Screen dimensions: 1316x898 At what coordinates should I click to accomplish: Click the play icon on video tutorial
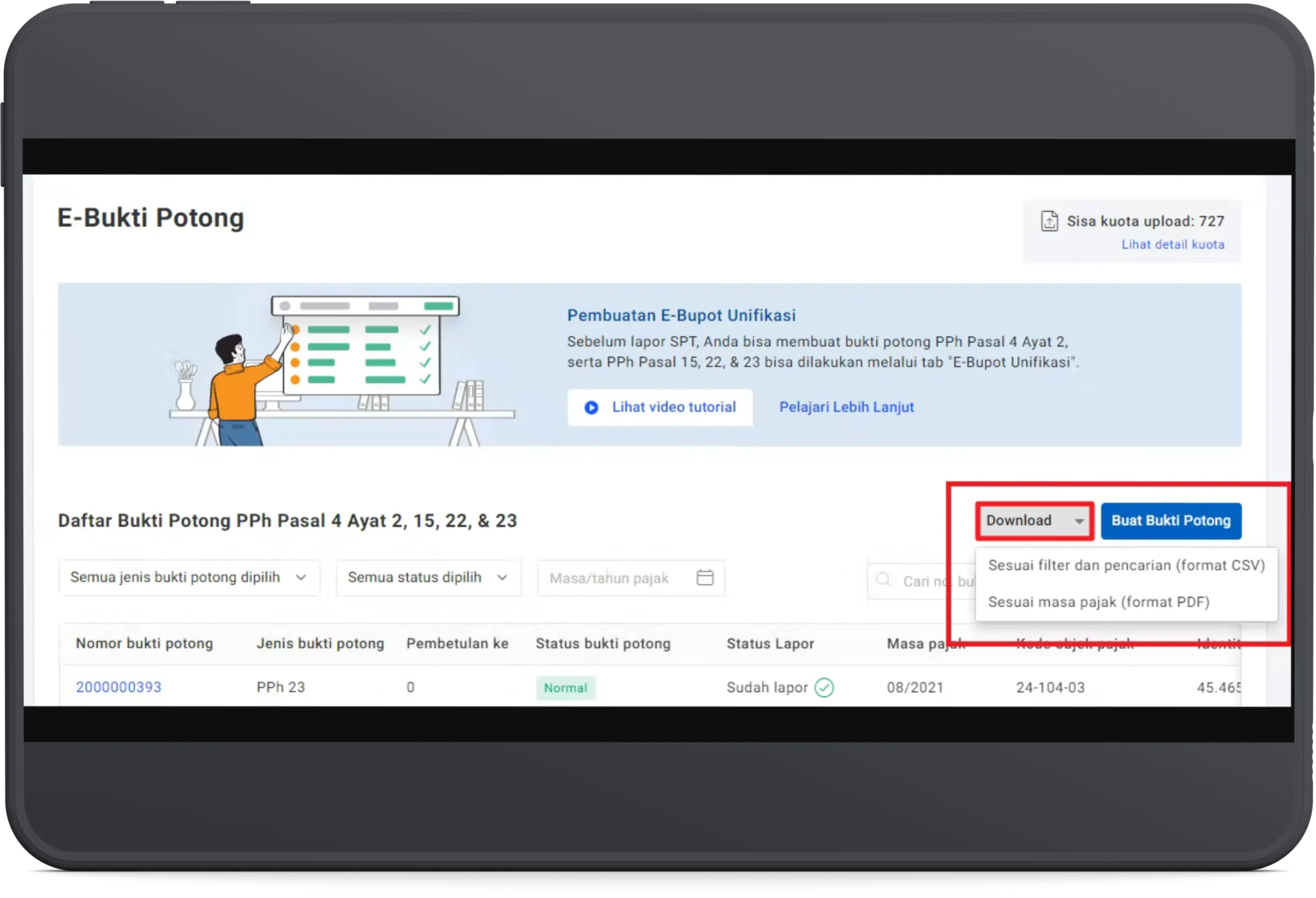pos(591,407)
